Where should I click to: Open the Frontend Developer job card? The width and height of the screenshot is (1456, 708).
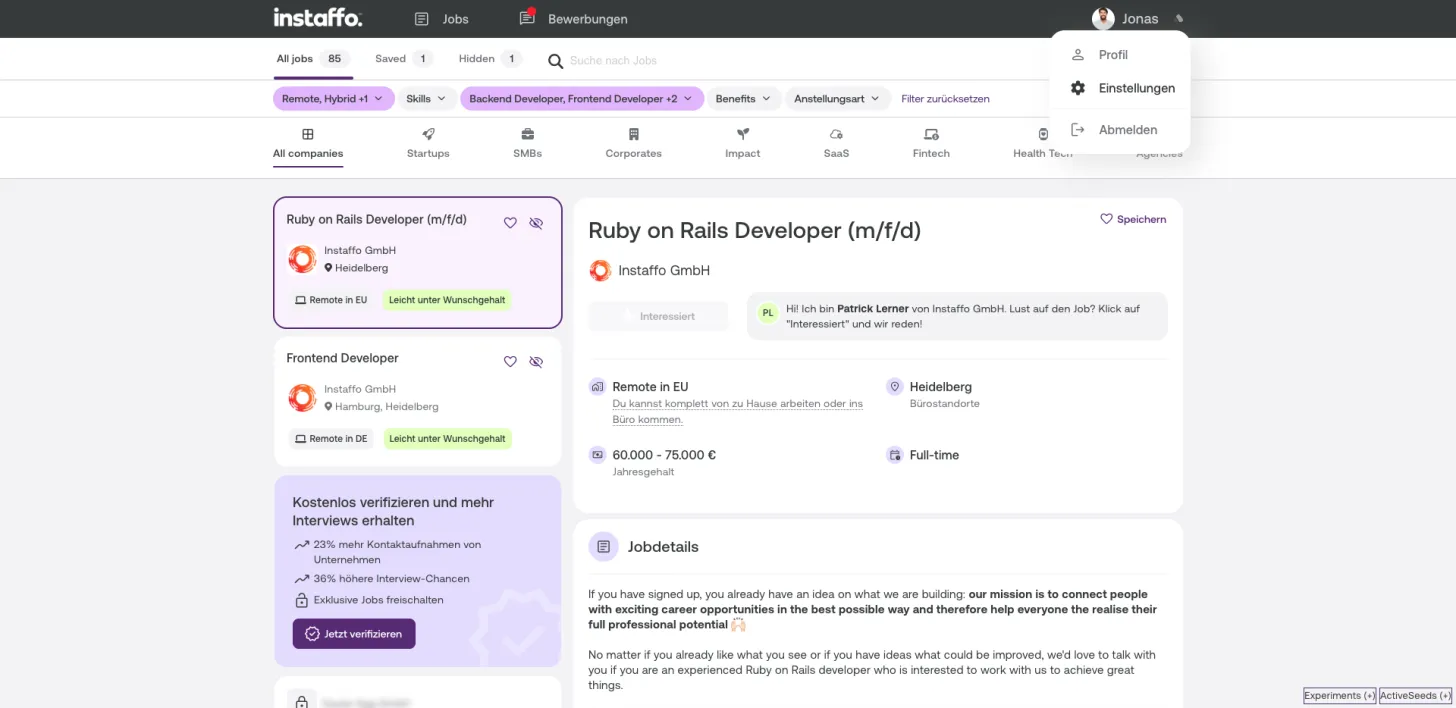(x=417, y=401)
